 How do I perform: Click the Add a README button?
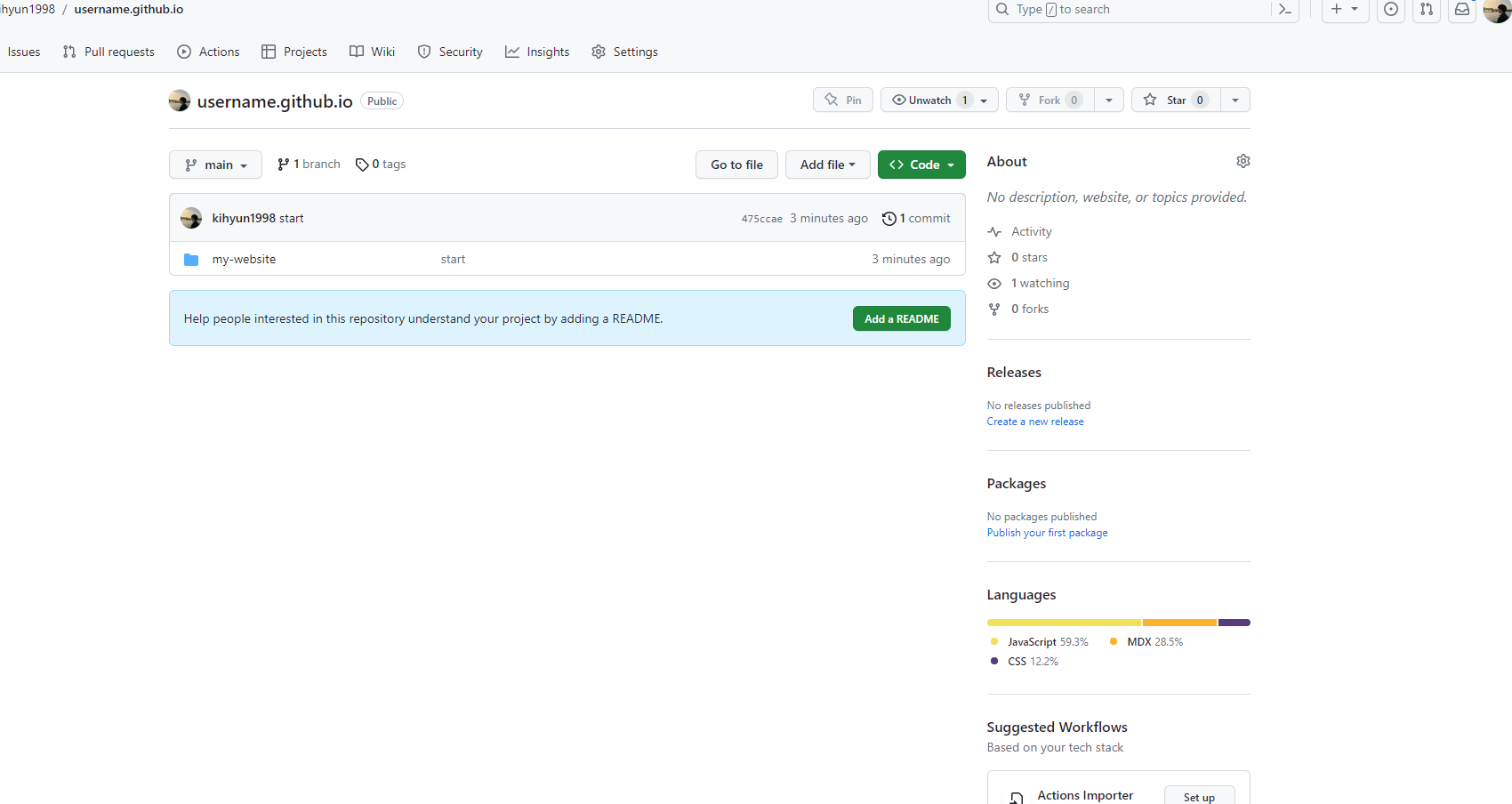tap(902, 318)
